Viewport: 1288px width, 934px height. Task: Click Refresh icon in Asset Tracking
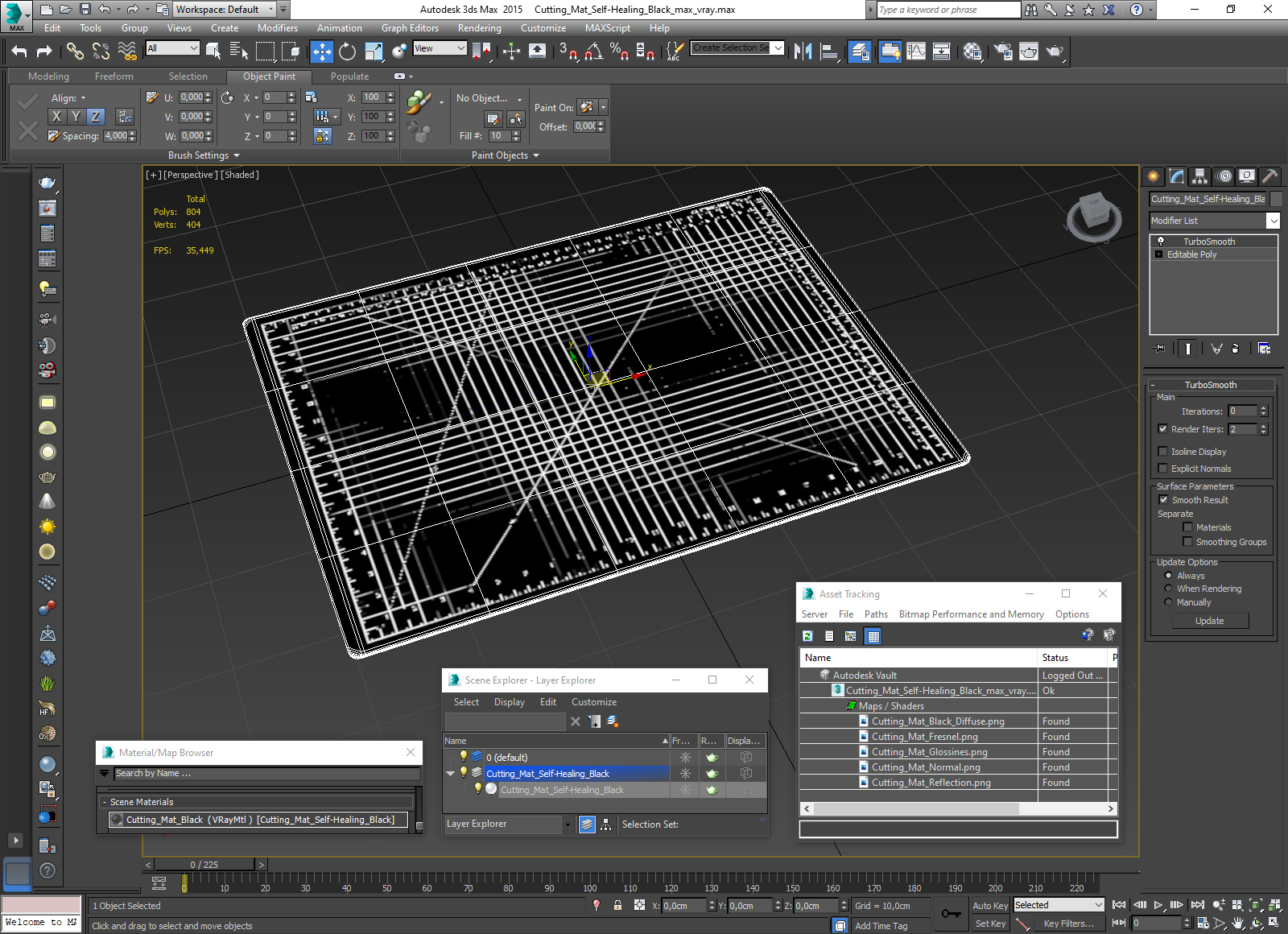tap(807, 636)
